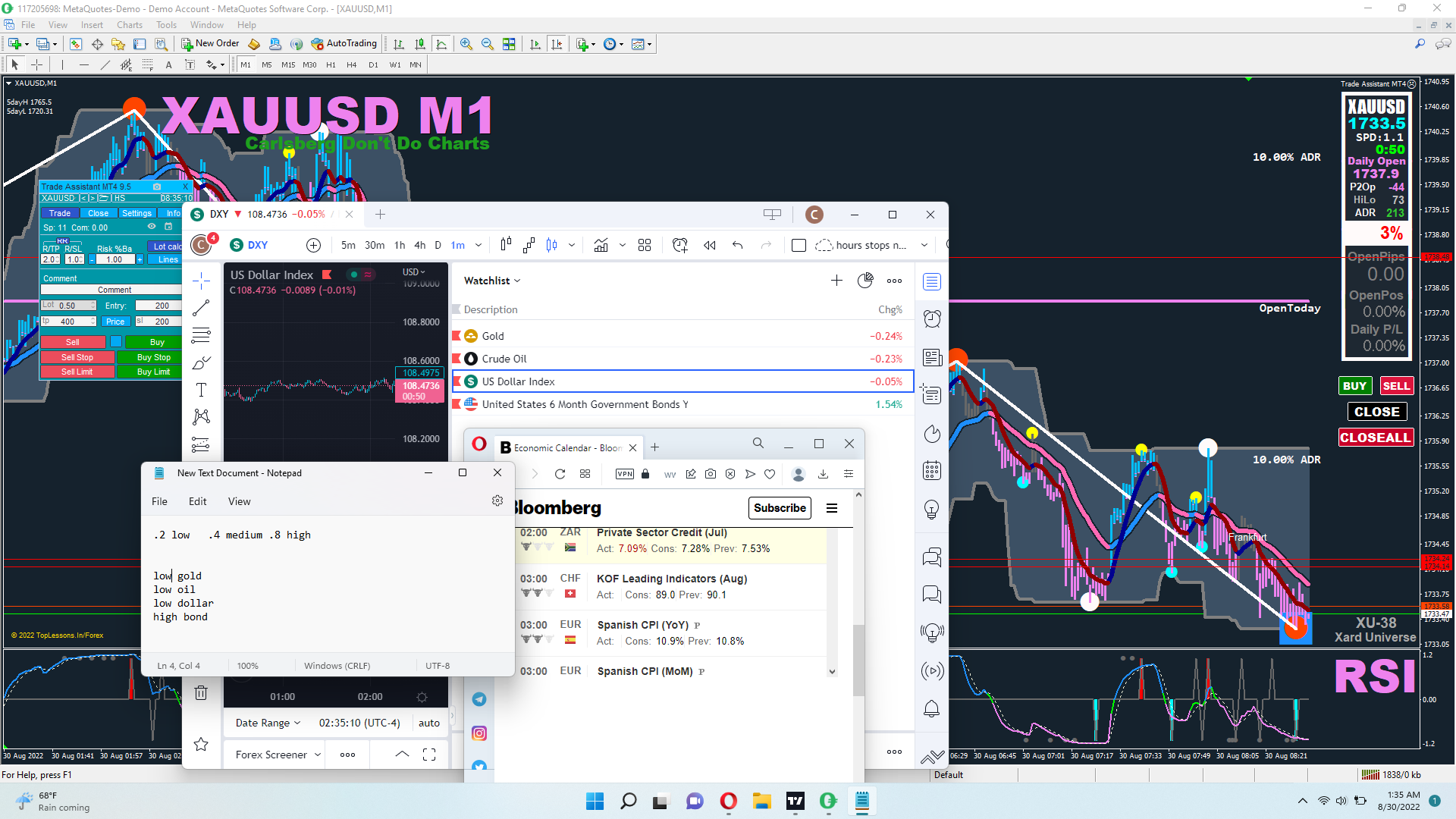Toggle eye visibility in Trade Assistant panel
The width and height of the screenshot is (1456, 819).
tap(152, 227)
